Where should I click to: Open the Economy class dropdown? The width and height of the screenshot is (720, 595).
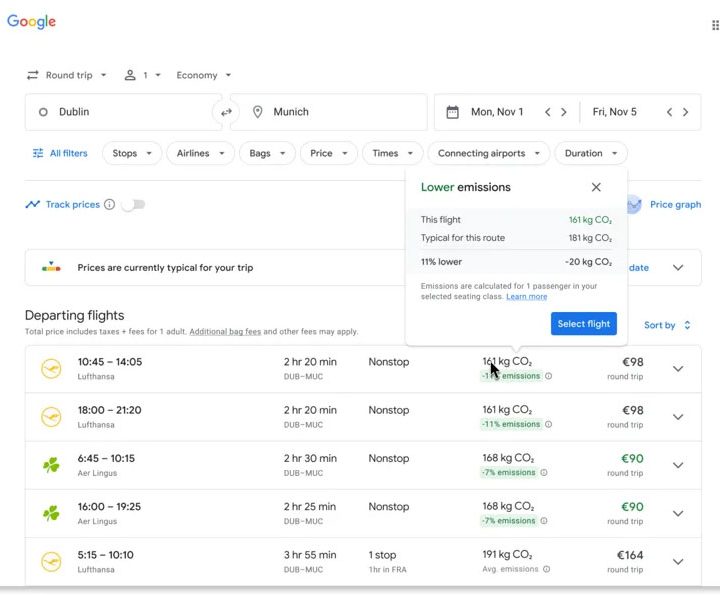click(x=203, y=75)
